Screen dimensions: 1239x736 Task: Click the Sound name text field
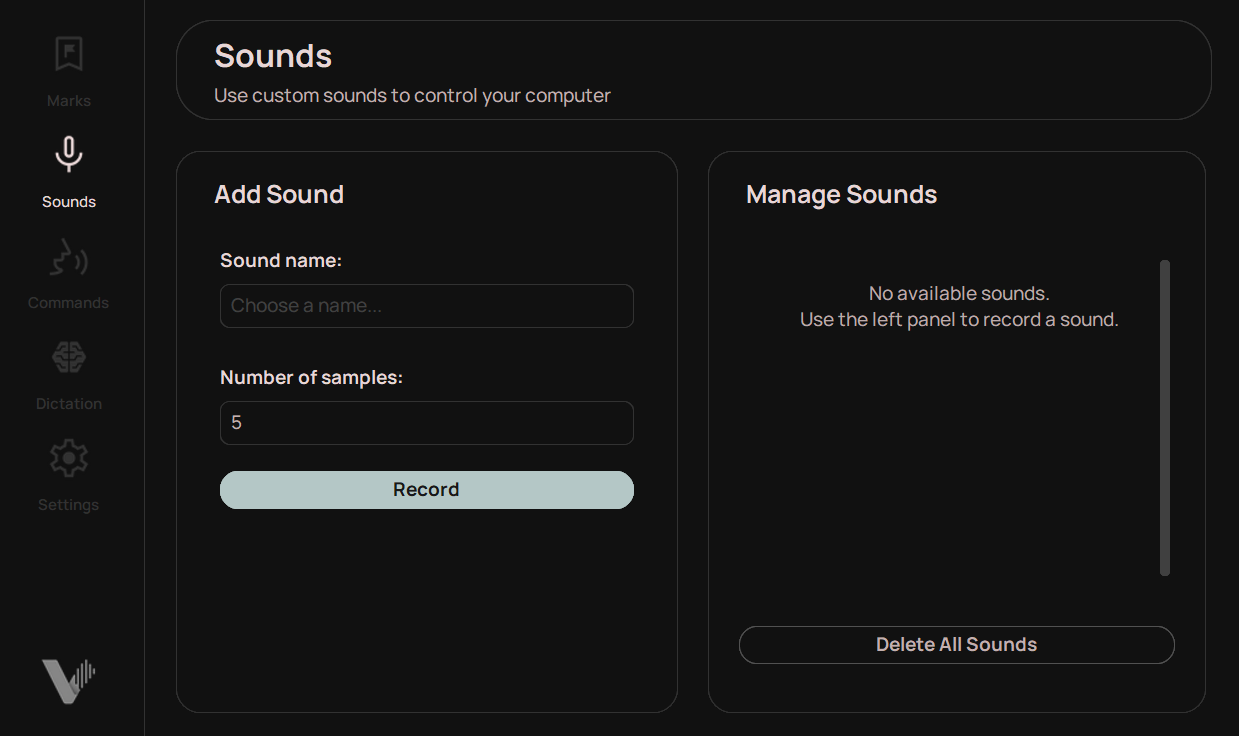tap(426, 306)
